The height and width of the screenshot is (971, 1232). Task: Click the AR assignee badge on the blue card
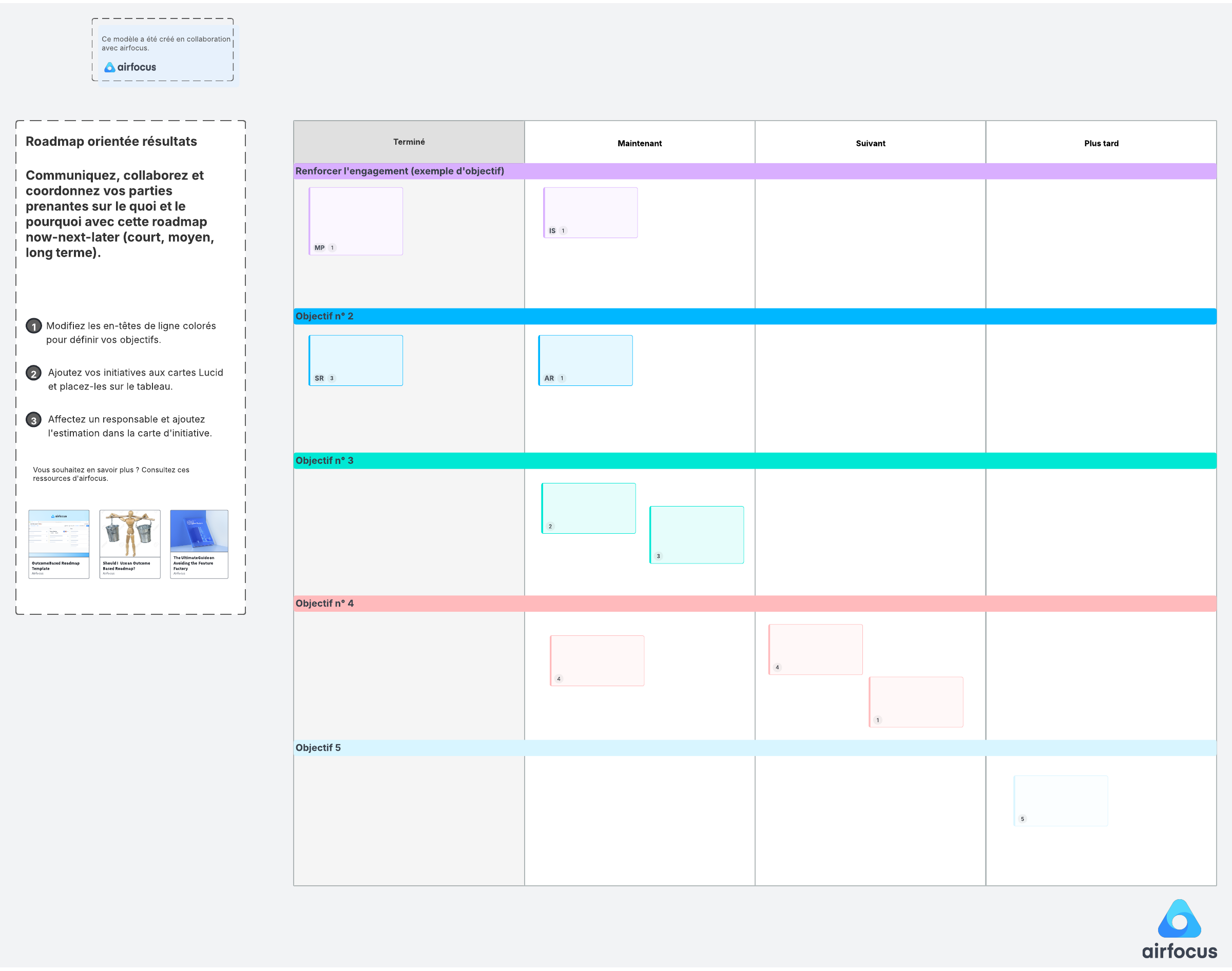tap(549, 378)
